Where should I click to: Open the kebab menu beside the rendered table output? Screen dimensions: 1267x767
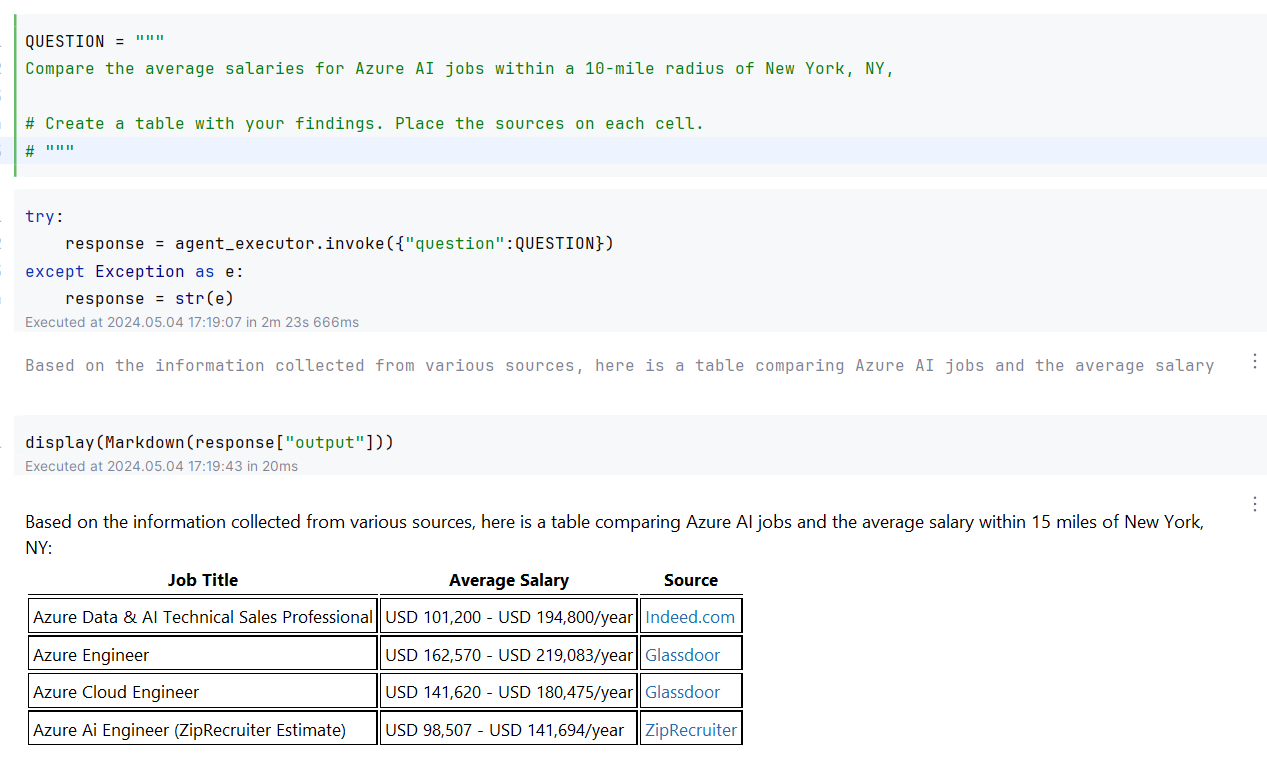click(x=1254, y=504)
